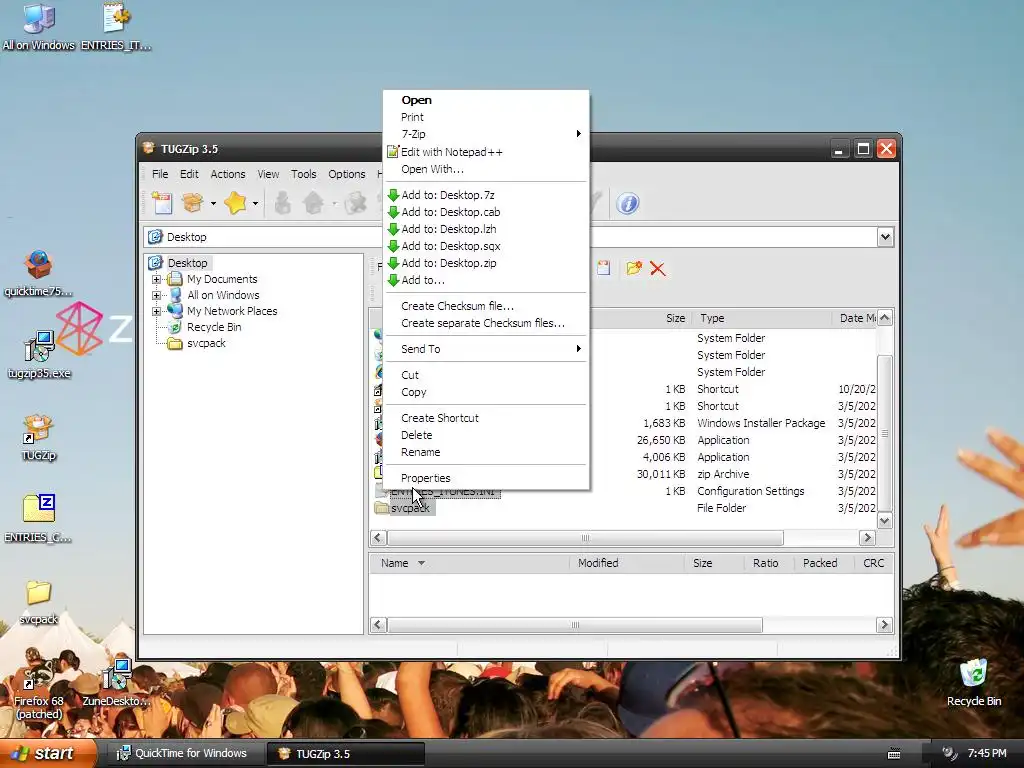Viewport: 1024px width, 768px height.
Task: Choose Cut in context menu
Action: click(x=487, y=376)
